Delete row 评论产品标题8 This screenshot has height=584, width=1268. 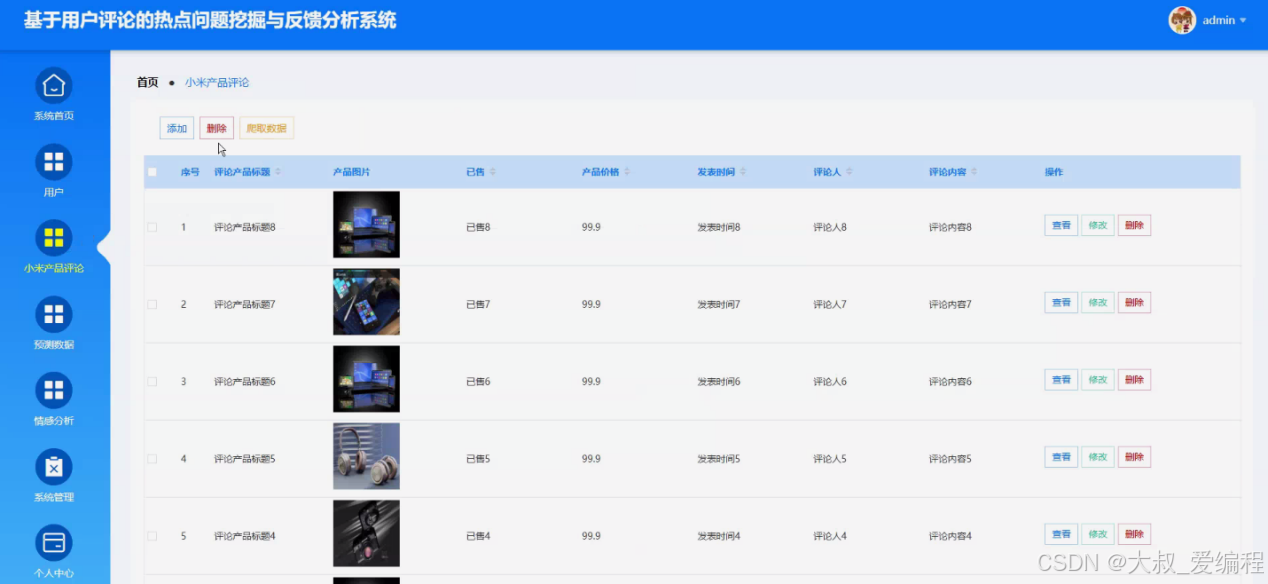tap(1134, 225)
